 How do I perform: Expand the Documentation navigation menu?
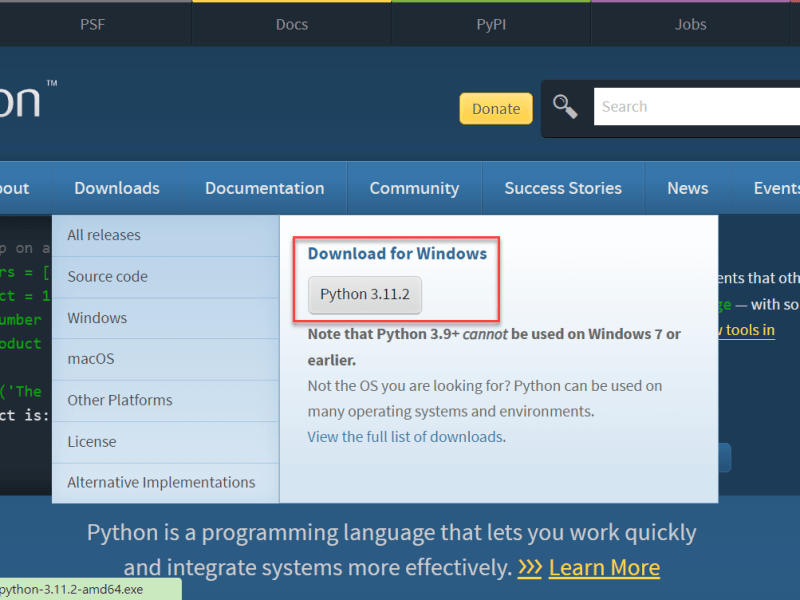tap(264, 188)
